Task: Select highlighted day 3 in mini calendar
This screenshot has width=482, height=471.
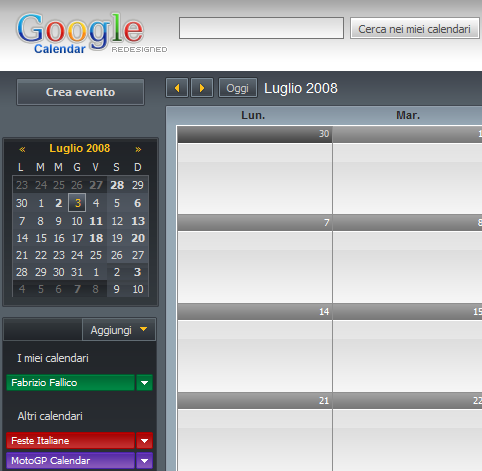Action: [x=77, y=203]
